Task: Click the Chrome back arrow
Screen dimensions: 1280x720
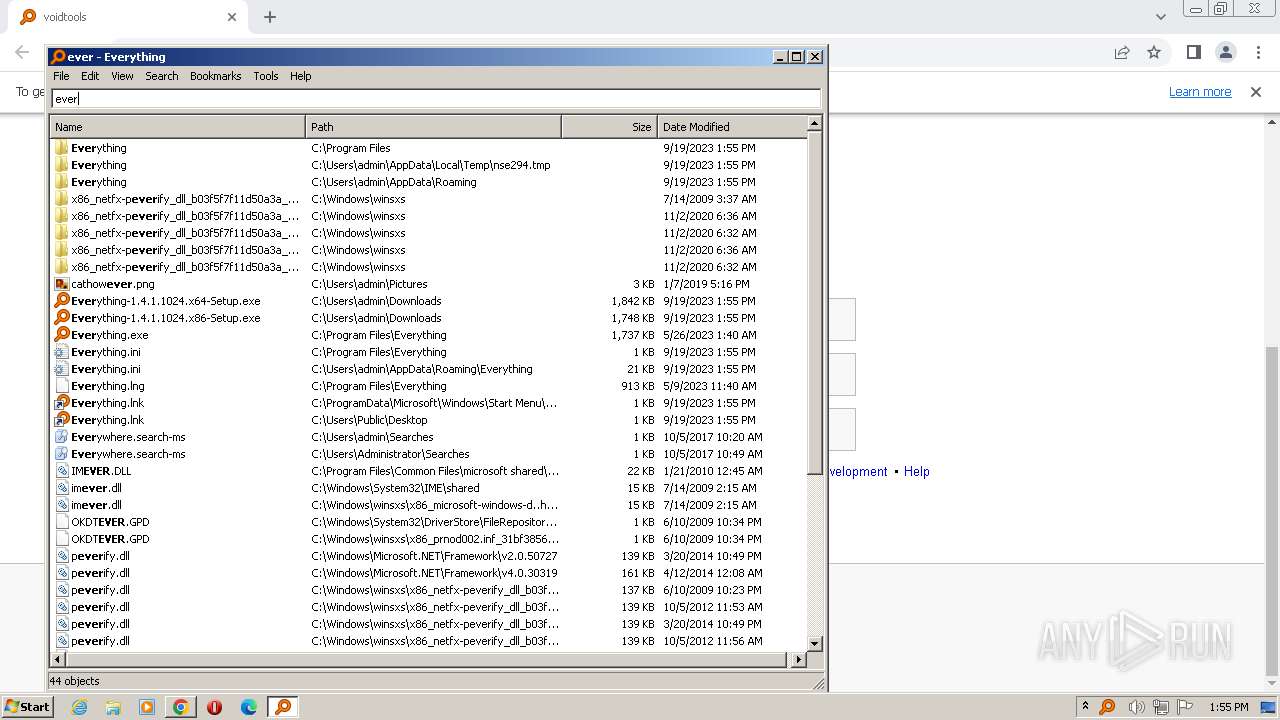Action: point(22,53)
